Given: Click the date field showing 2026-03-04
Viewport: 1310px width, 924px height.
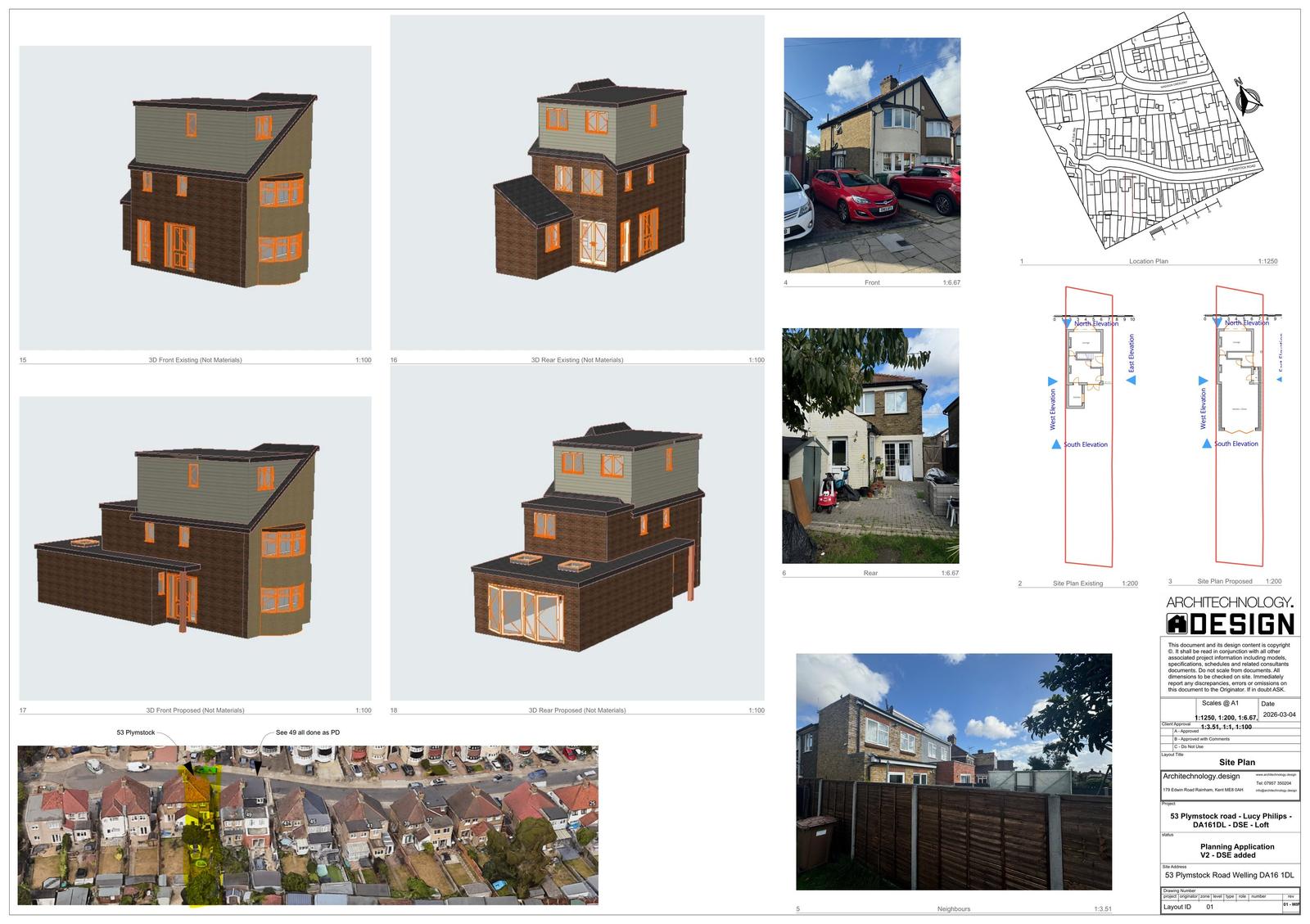Looking at the screenshot, I should (1279, 714).
